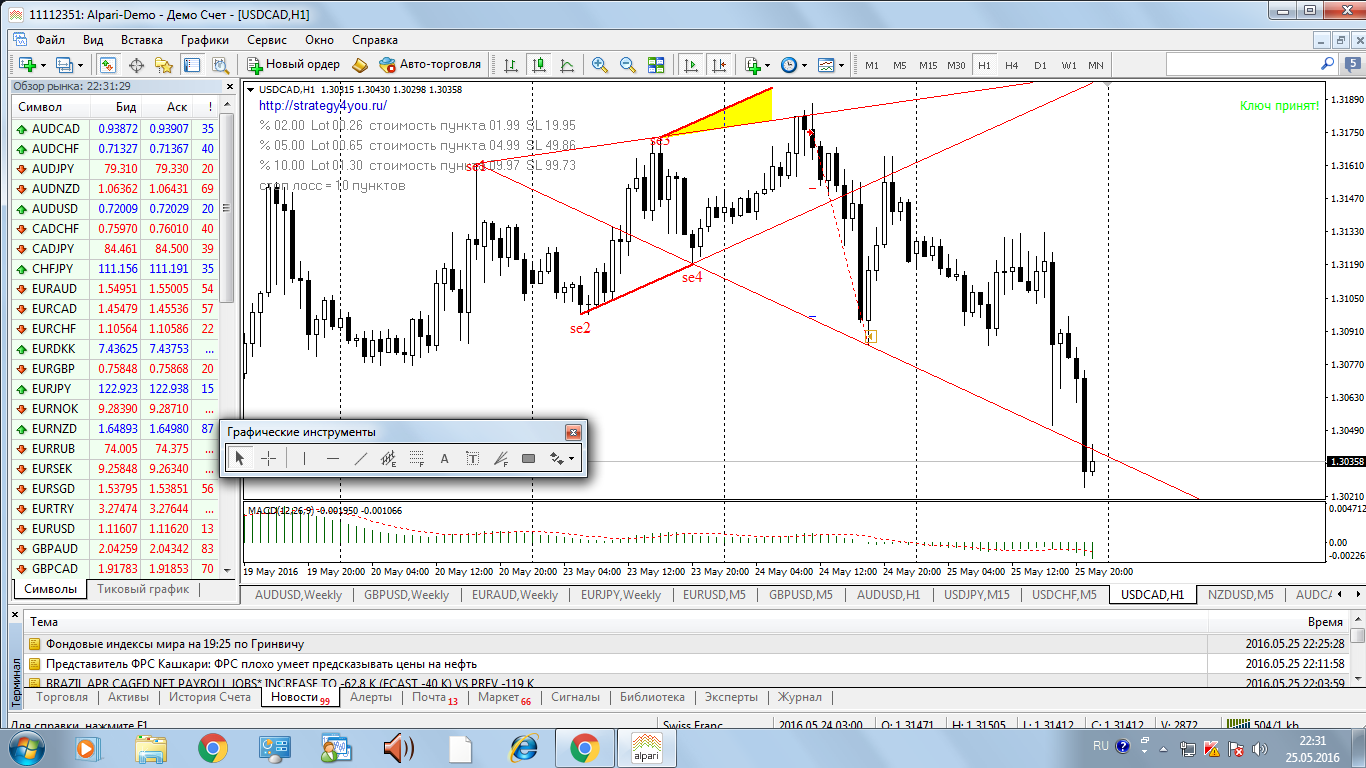Open the История Счета terminal tab

210,697
